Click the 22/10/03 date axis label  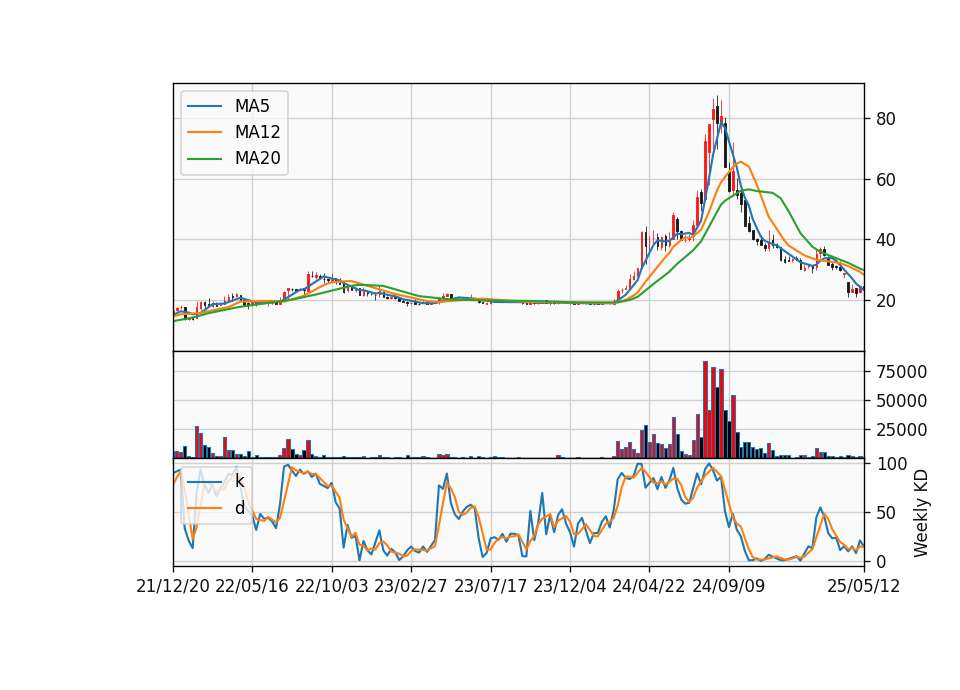coord(332,586)
